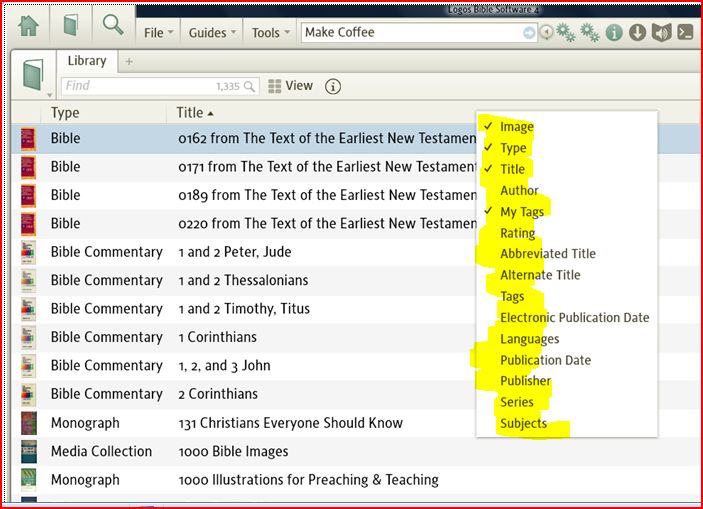Screen dimensions: 703x509
Task: Click the go arrow in command box
Action: [529, 33]
